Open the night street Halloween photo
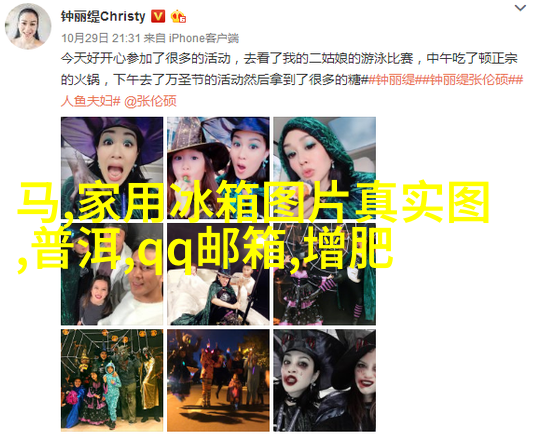This screenshot has height=439, width=536. coord(218,380)
